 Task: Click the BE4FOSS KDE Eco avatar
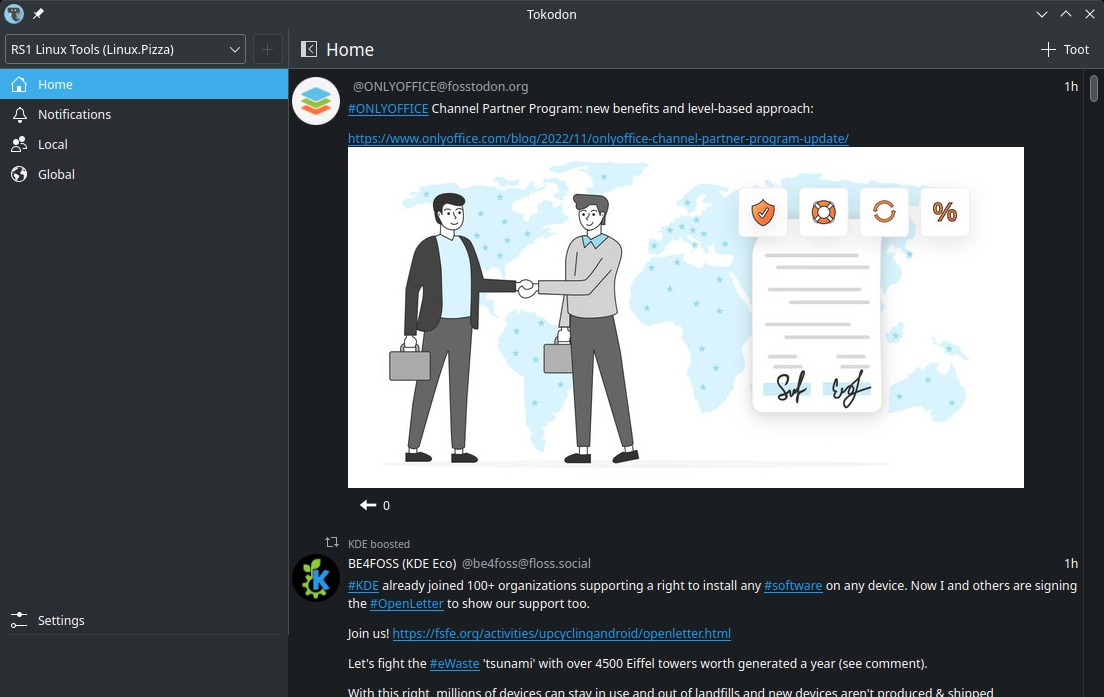(316, 578)
